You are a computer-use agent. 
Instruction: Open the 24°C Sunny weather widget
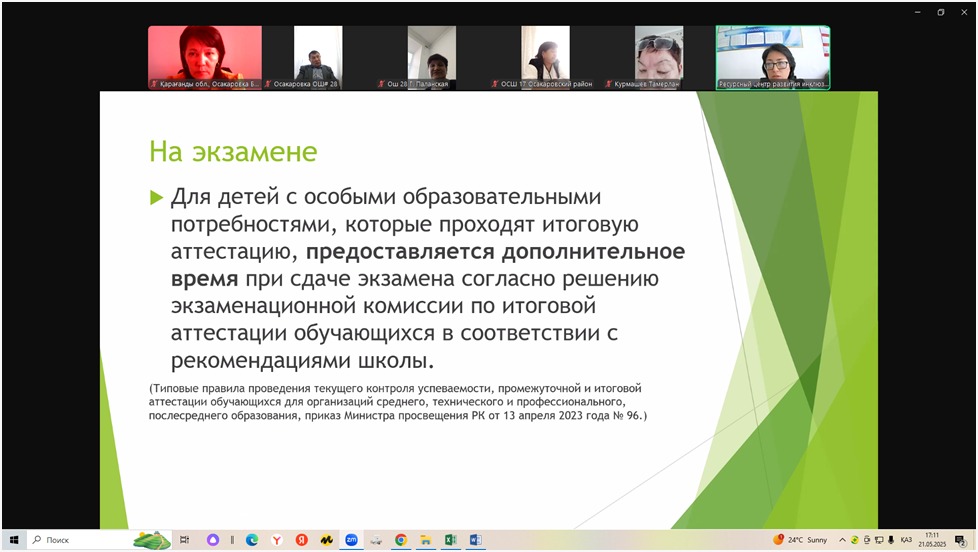800,540
